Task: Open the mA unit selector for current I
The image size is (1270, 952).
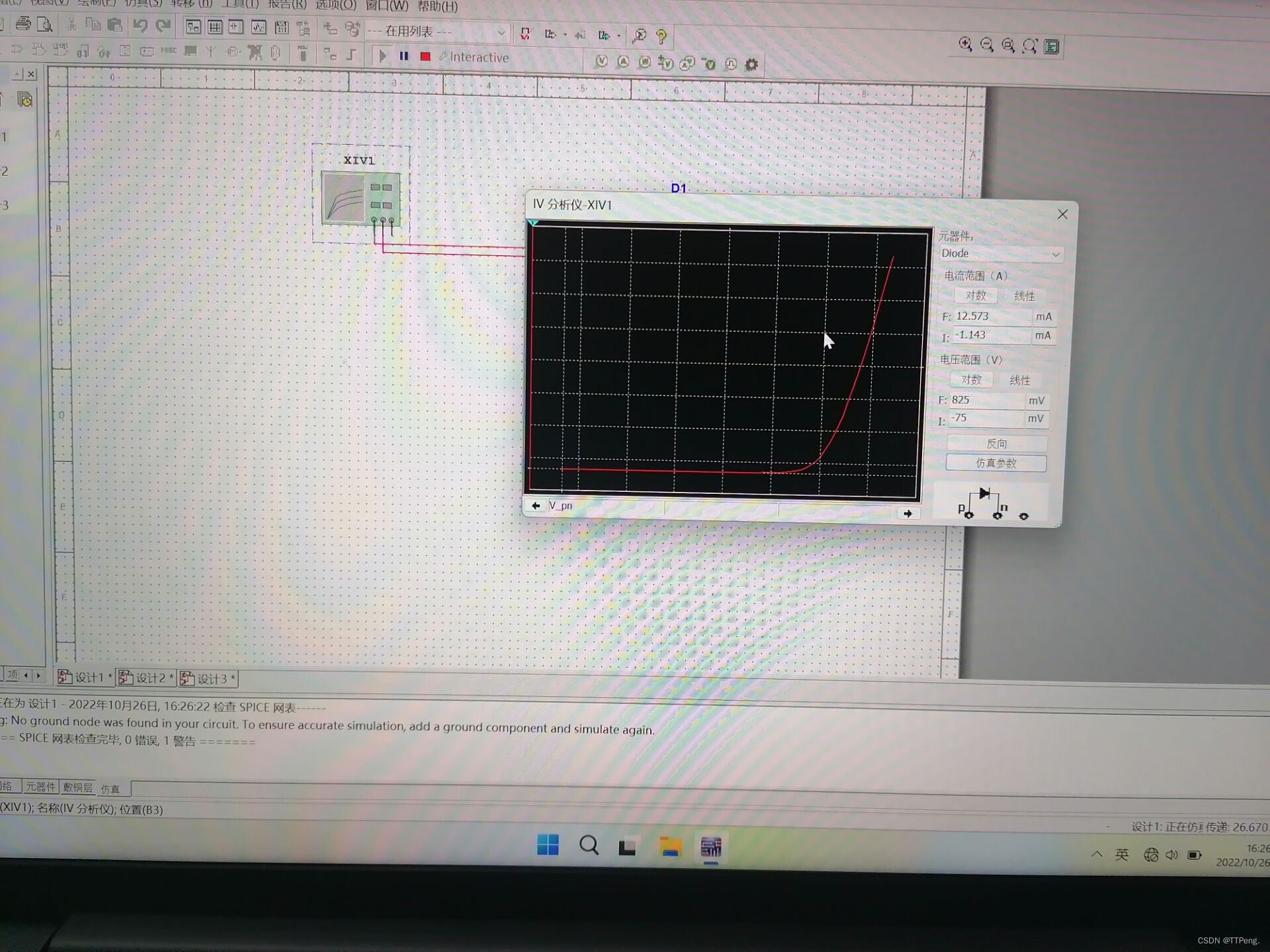Action: tap(1043, 336)
